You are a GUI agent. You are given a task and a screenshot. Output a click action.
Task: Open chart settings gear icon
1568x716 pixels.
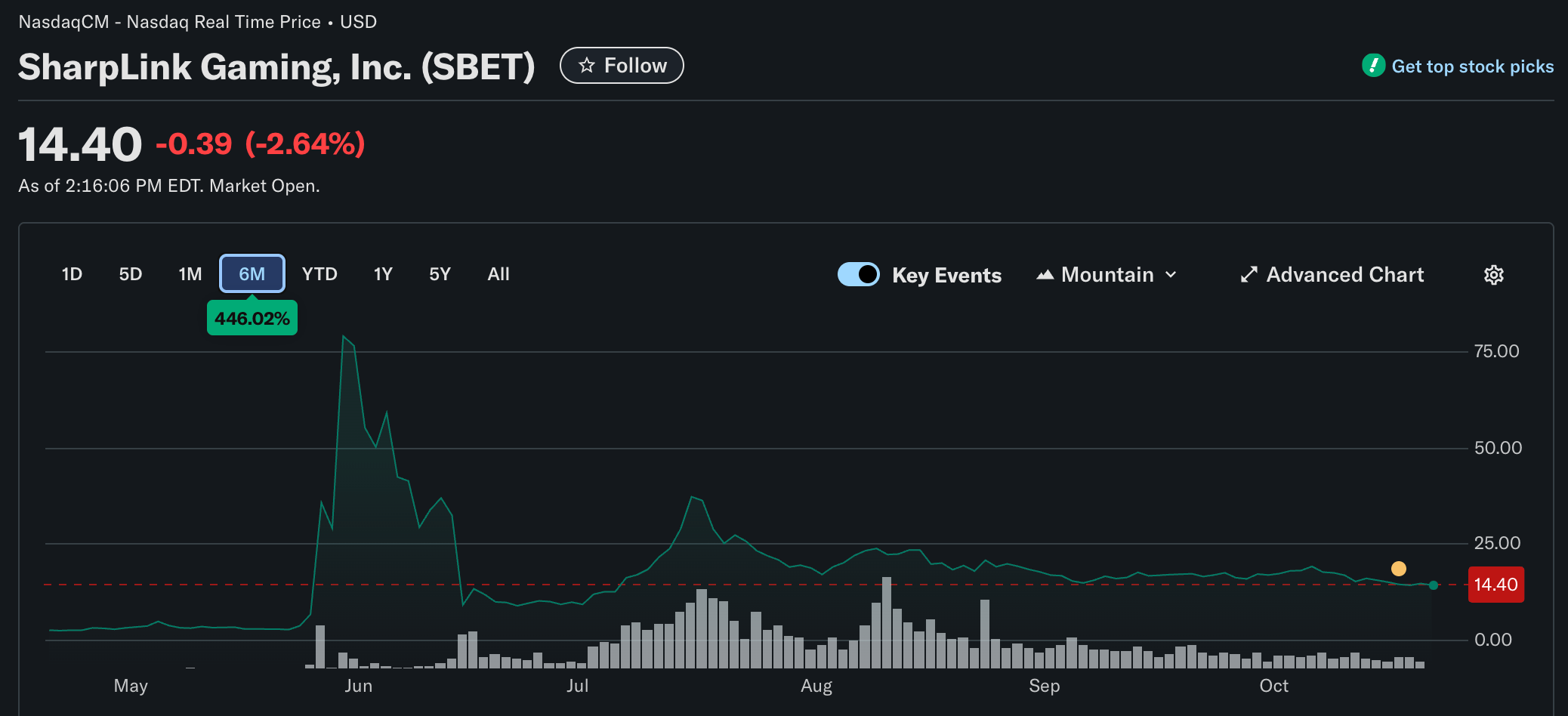click(x=1493, y=275)
